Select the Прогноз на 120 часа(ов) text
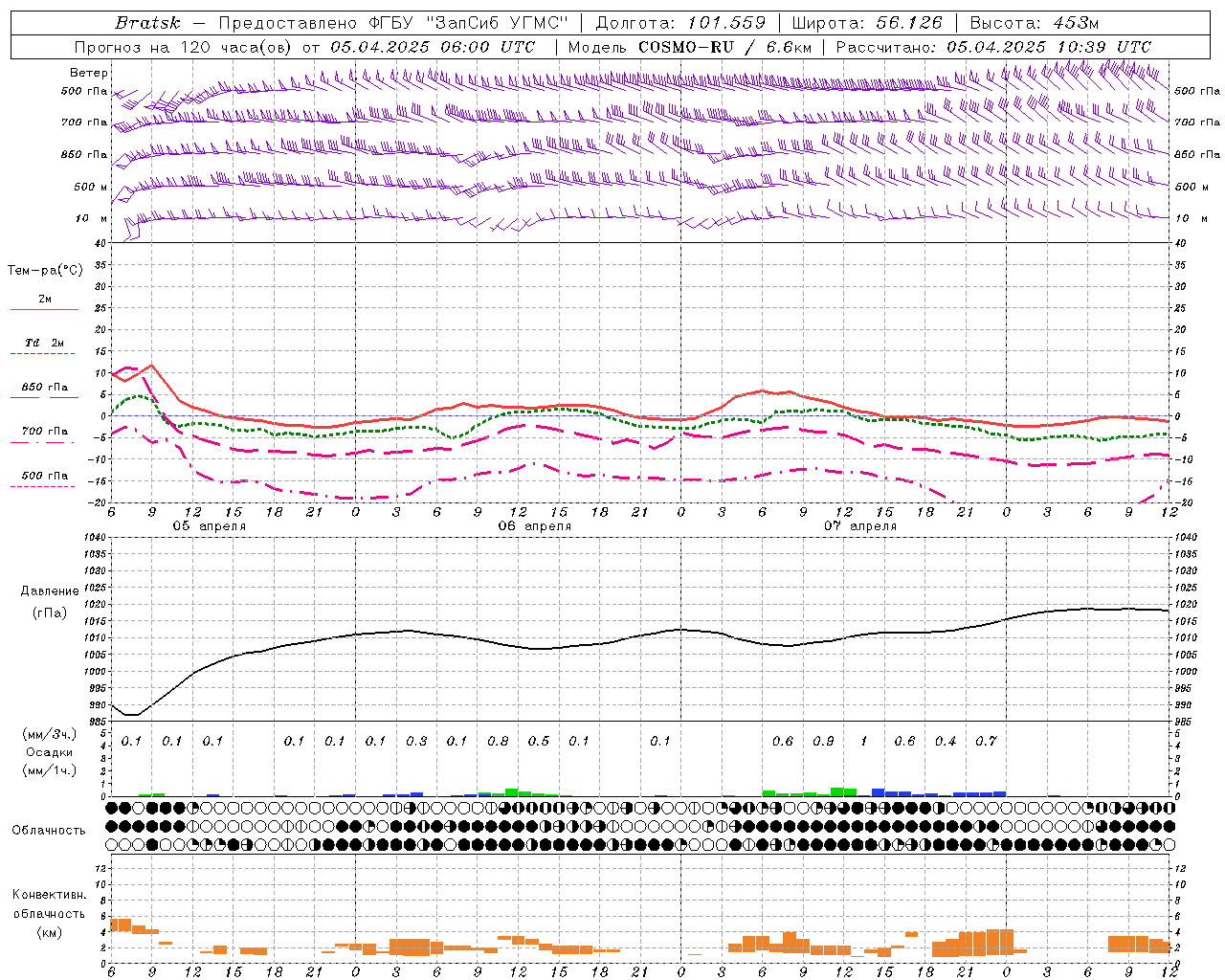Screen dimensions: 1225x980 184,47
